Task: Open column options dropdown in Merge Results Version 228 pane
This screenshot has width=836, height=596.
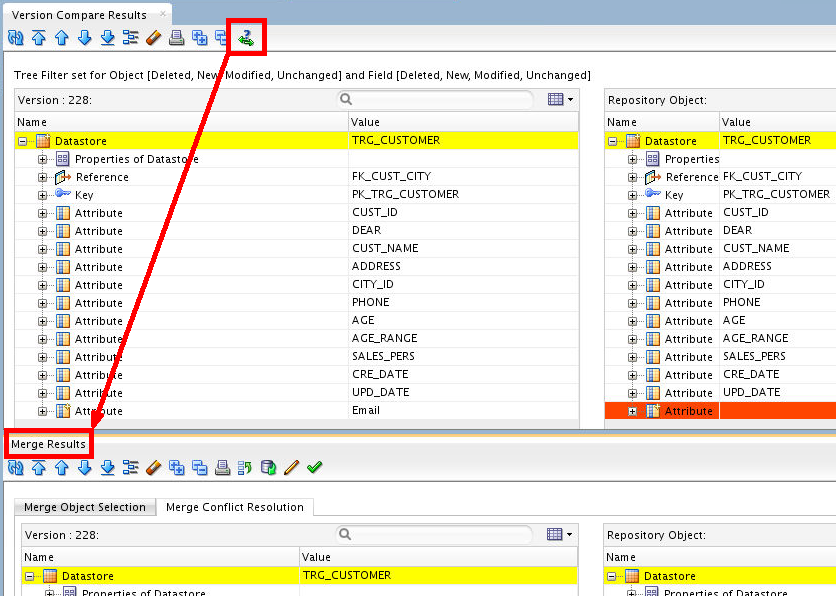Action: pyautogui.click(x=559, y=534)
